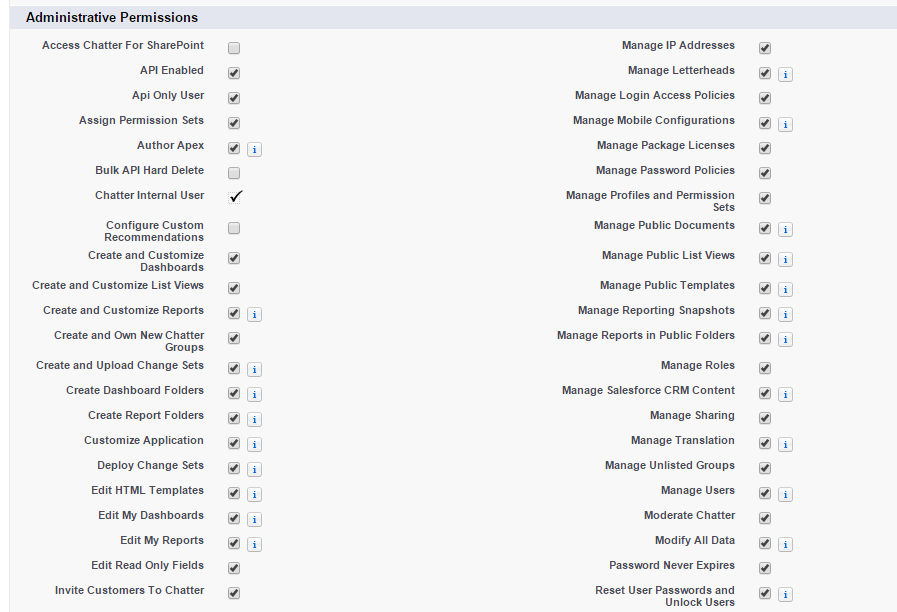Click info icon for Create Report Folders
This screenshot has width=897, height=612.
[255, 420]
